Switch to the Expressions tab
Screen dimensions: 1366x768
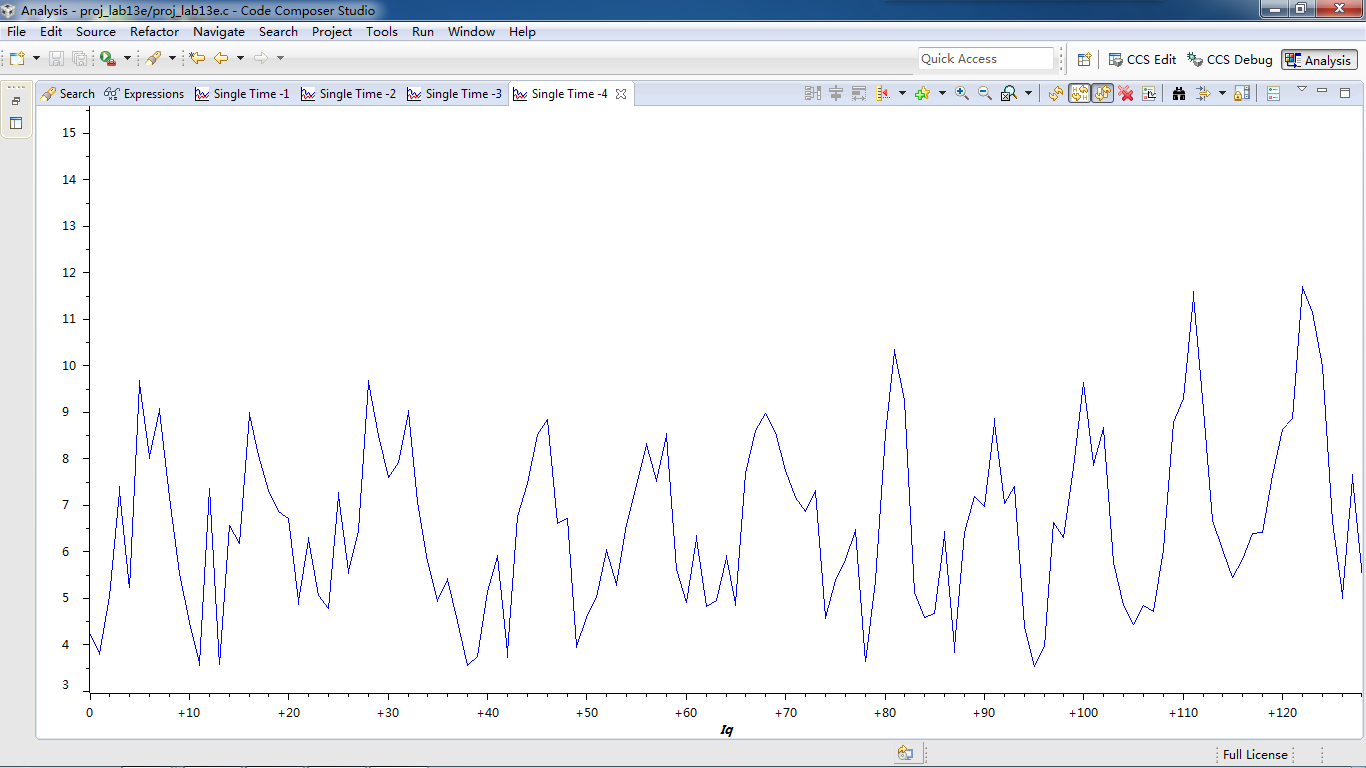pyautogui.click(x=144, y=93)
